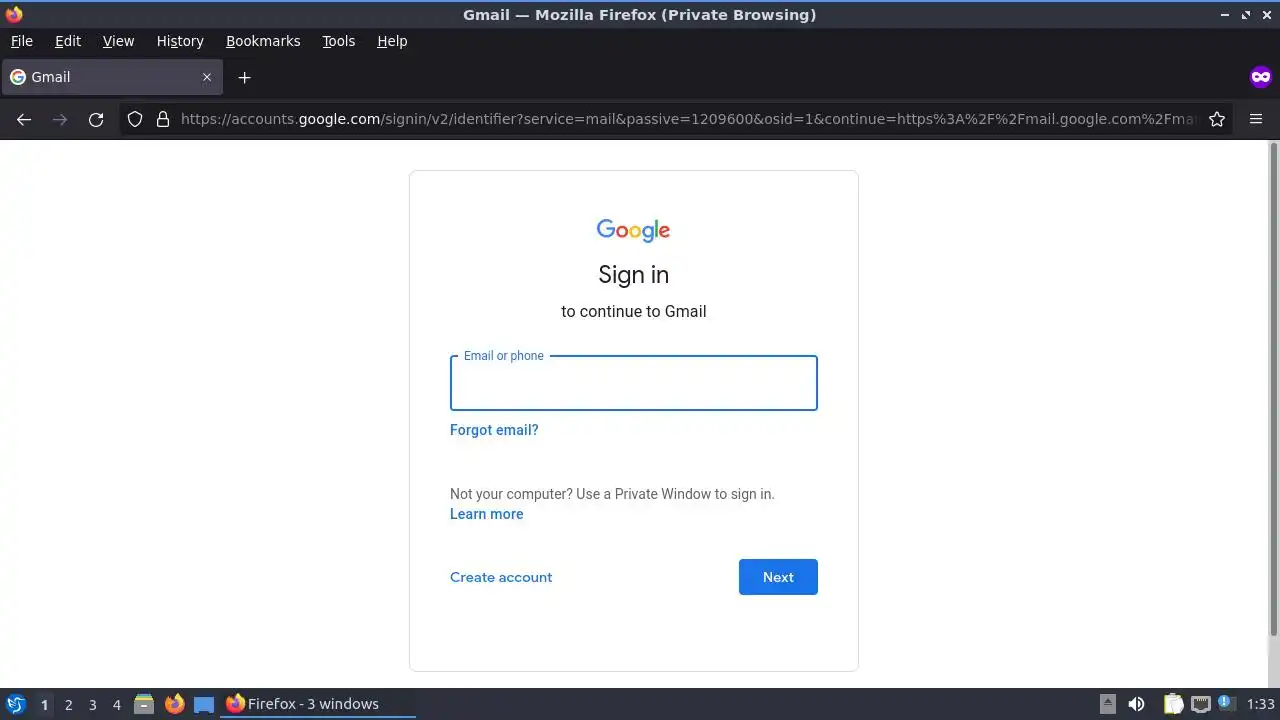Launch Firefox from the taskbar quick launcher
The width and height of the screenshot is (1280, 720).
[174, 704]
